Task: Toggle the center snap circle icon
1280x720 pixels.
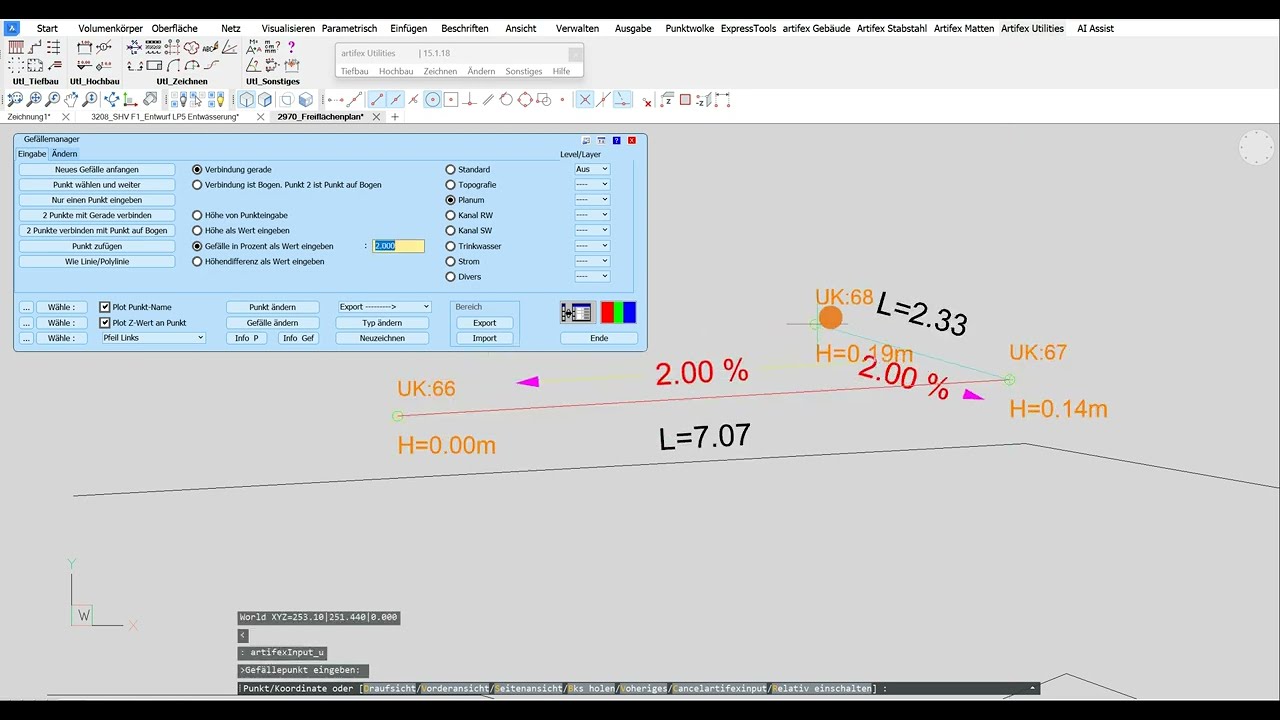Action: [x=432, y=100]
